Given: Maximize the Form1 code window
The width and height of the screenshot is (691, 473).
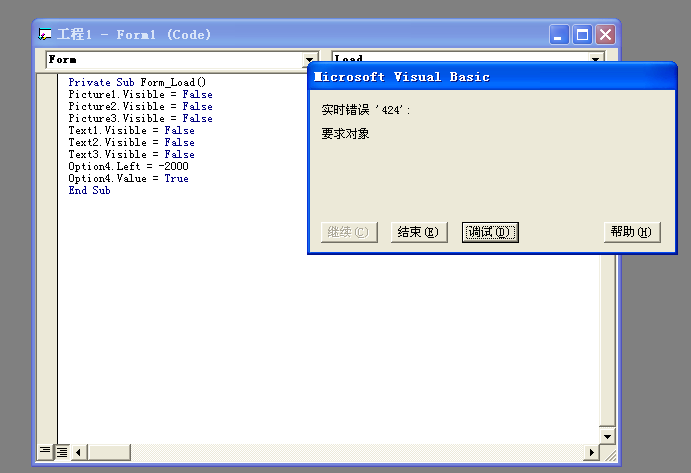Looking at the screenshot, I should coord(583,35).
